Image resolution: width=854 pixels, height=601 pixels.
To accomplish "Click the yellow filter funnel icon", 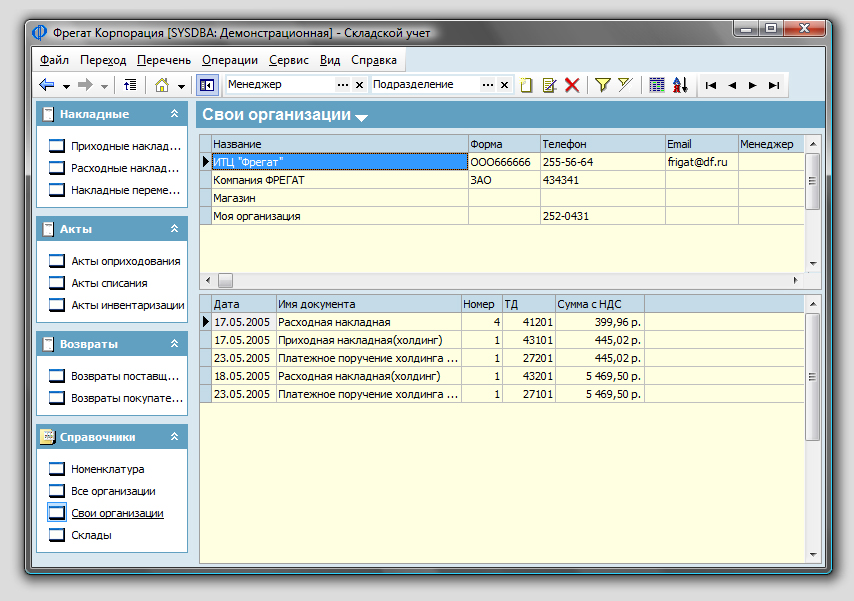I will [602, 85].
